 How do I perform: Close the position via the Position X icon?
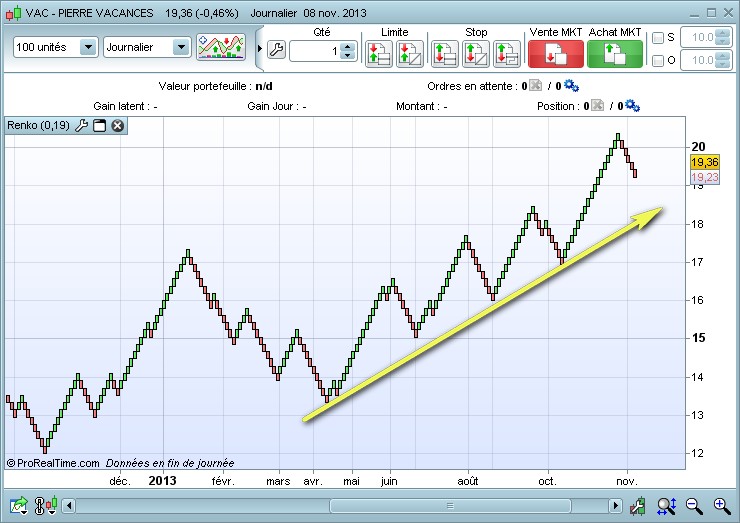597,105
